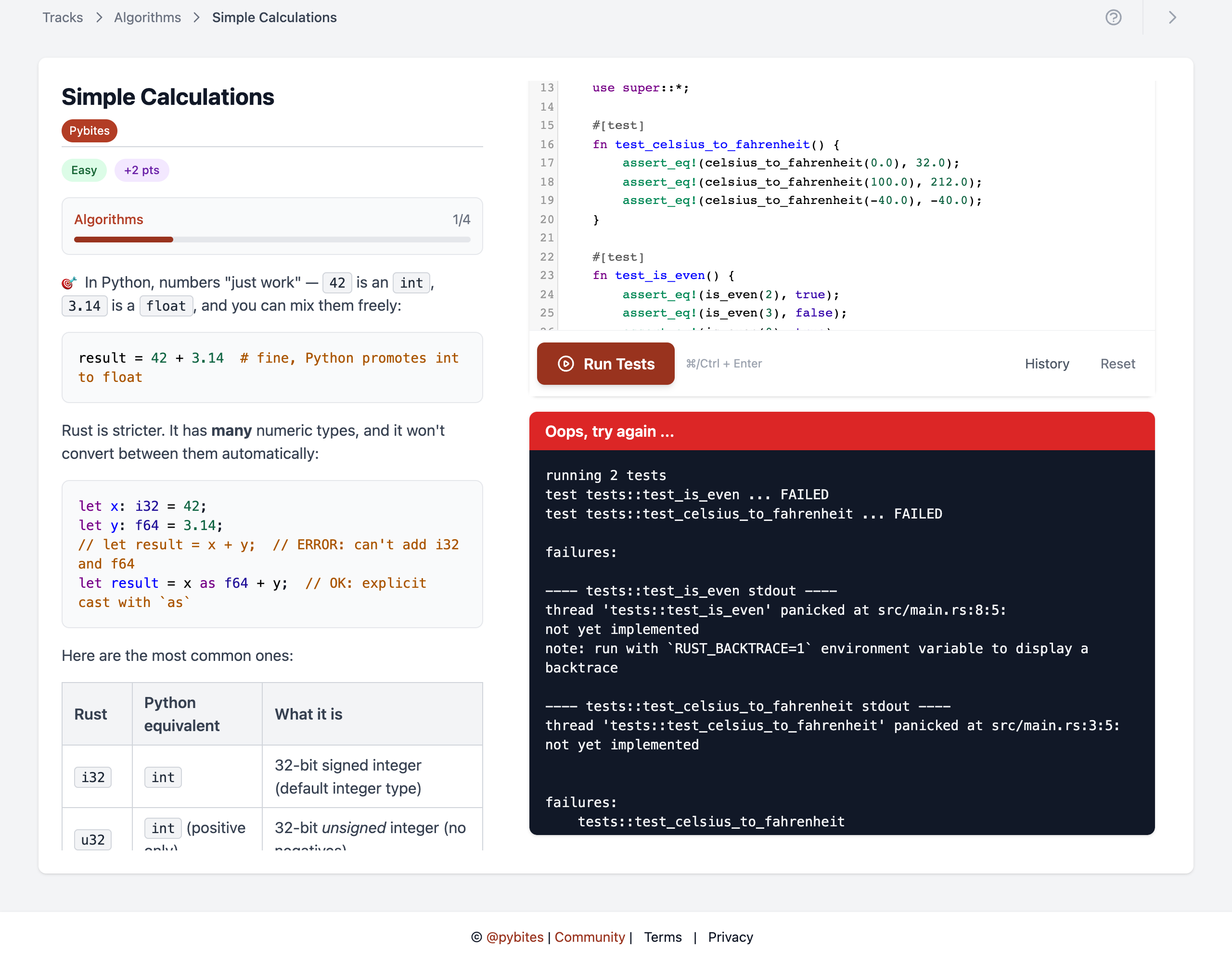This screenshot has height=962, width=1232.
Task: Click breadcrumb chevron after Algorithms
Action: [196, 17]
